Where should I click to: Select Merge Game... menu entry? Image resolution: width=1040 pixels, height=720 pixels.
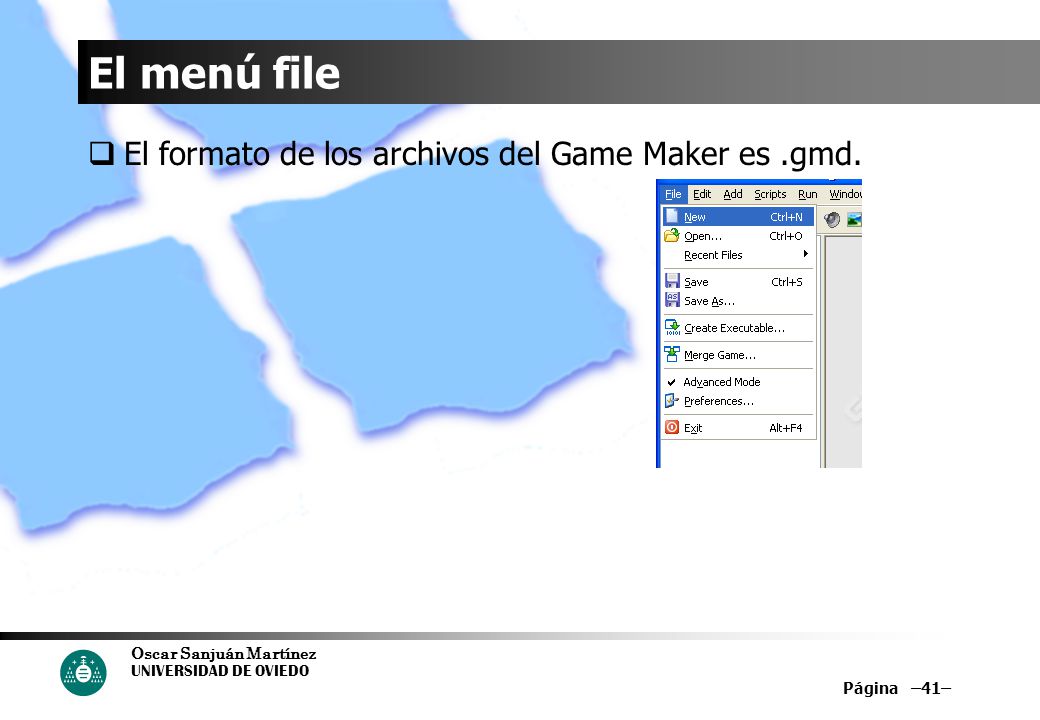tap(738, 355)
